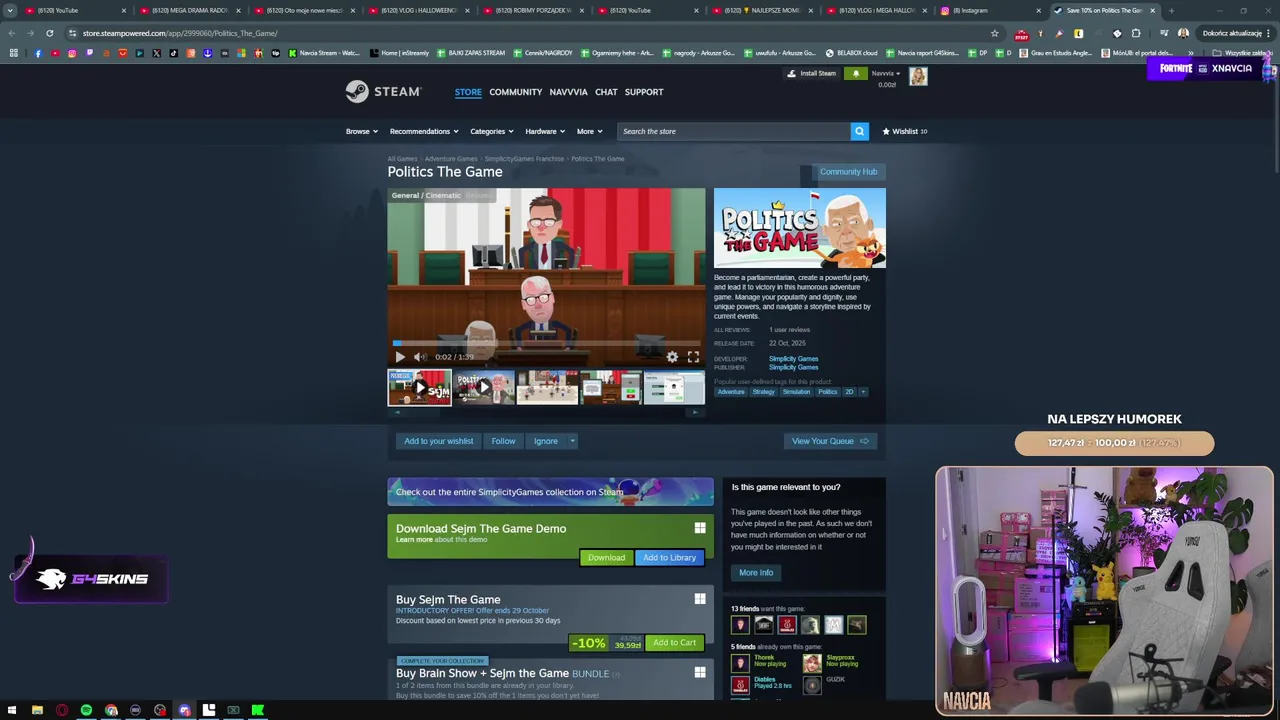Open the Community Hub button

click(848, 172)
